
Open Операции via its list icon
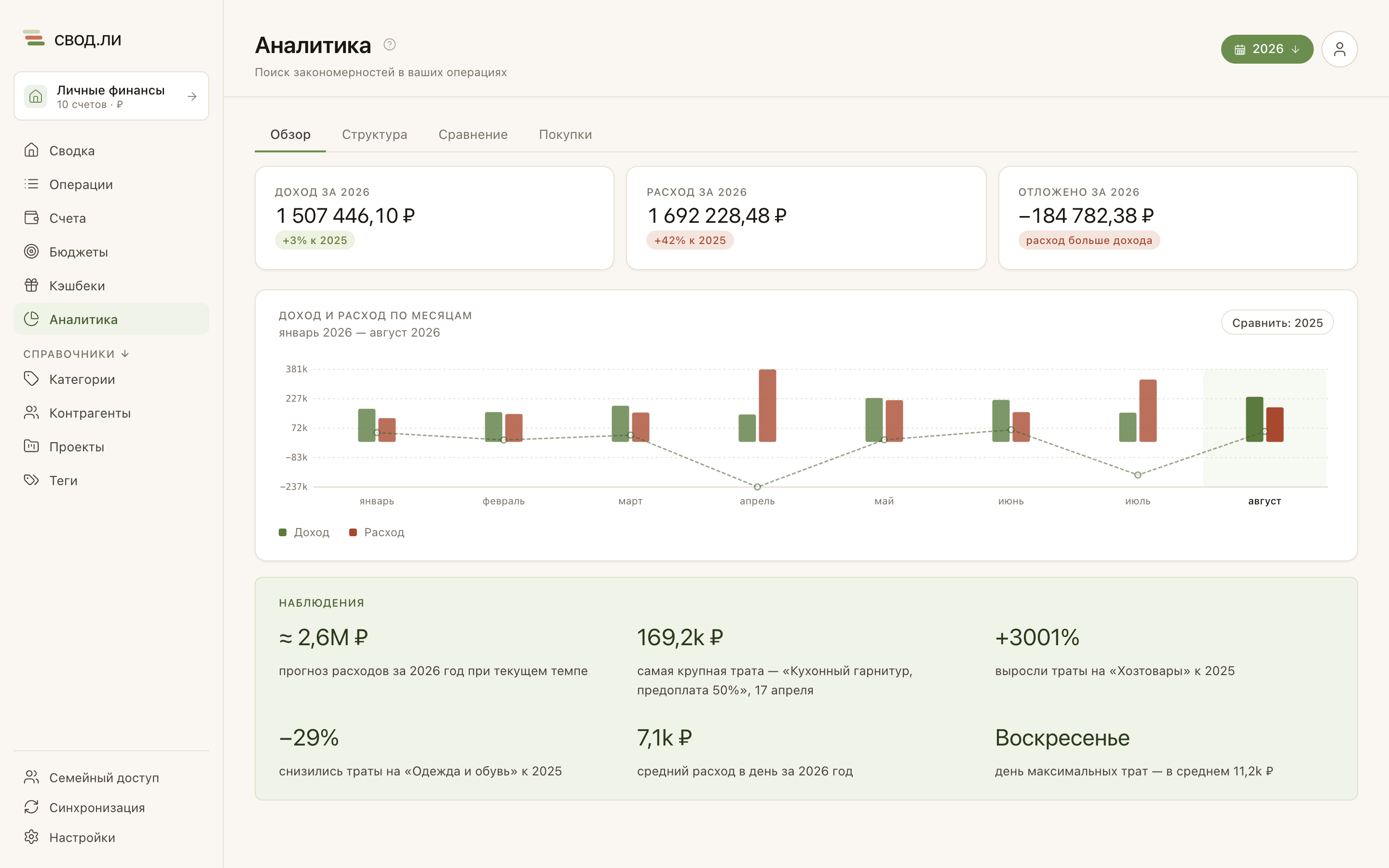click(x=31, y=184)
